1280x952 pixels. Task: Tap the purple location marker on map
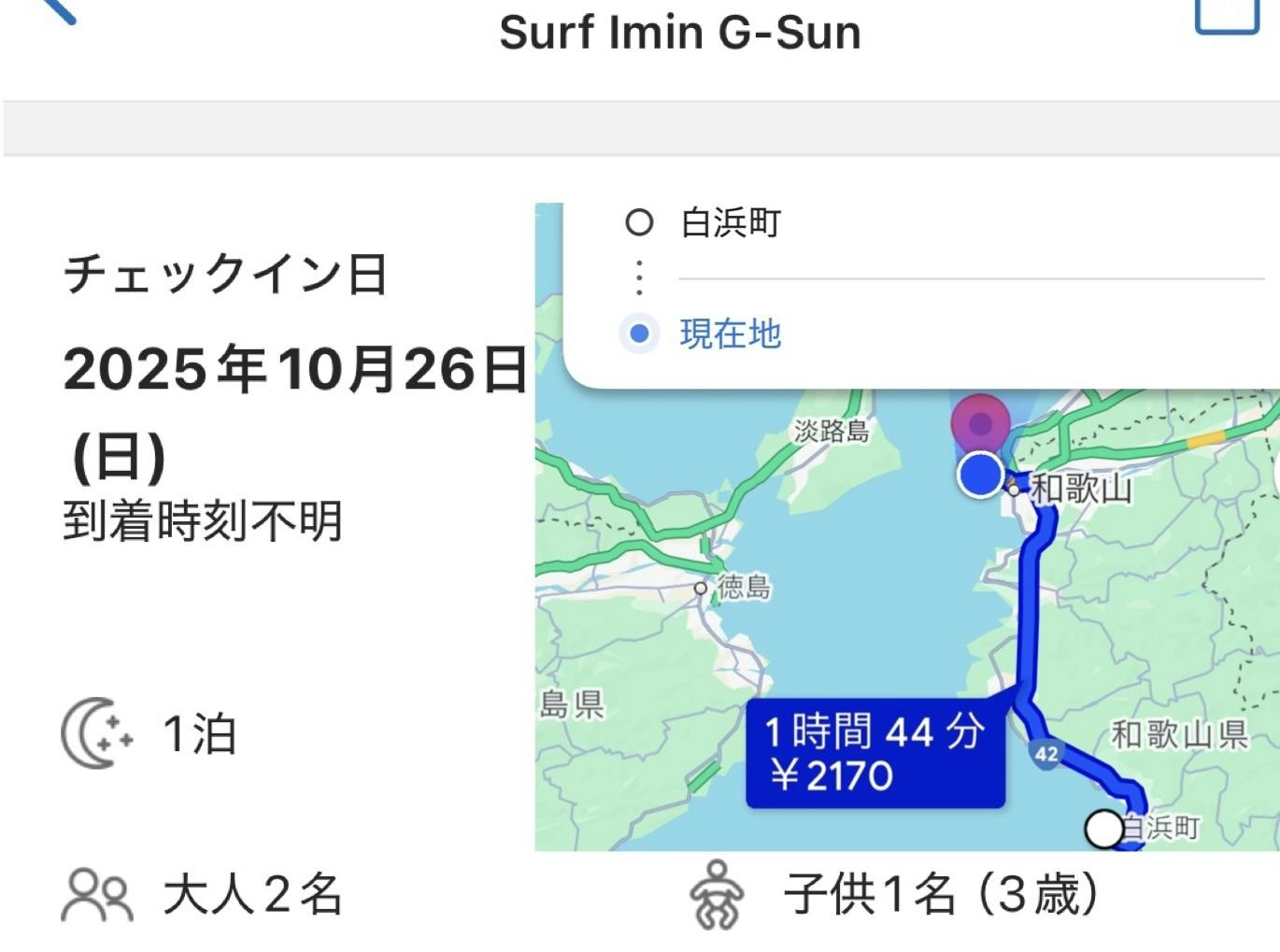pyautogui.click(x=980, y=423)
